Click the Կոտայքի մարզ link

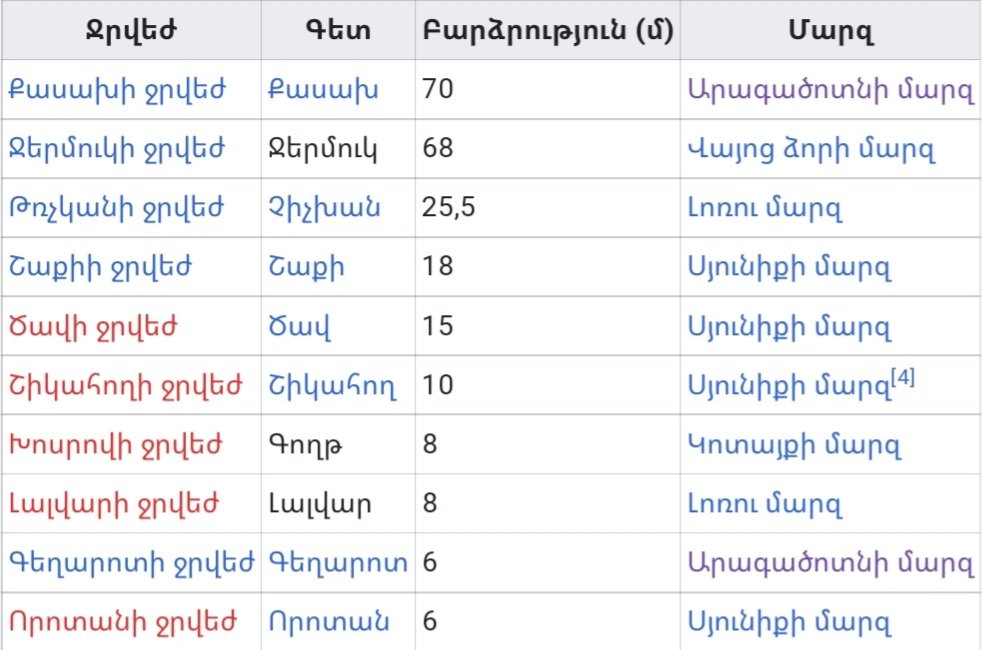point(794,444)
